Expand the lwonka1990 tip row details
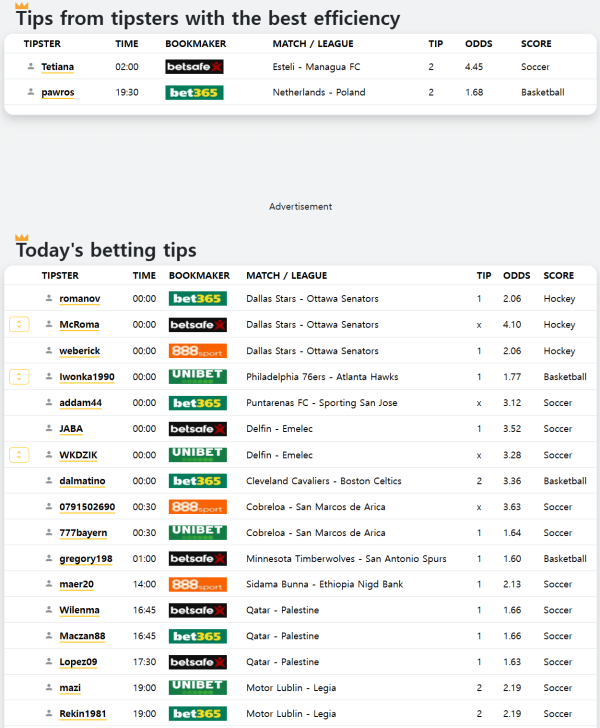The width and height of the screenshot is (600, 728). tap(20, 377)
